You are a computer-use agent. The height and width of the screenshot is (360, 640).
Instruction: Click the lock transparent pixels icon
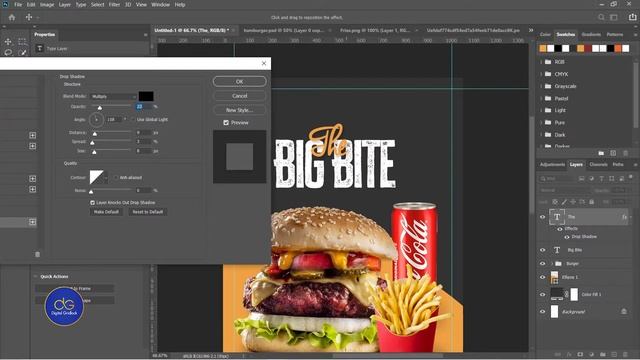[555, 202]
